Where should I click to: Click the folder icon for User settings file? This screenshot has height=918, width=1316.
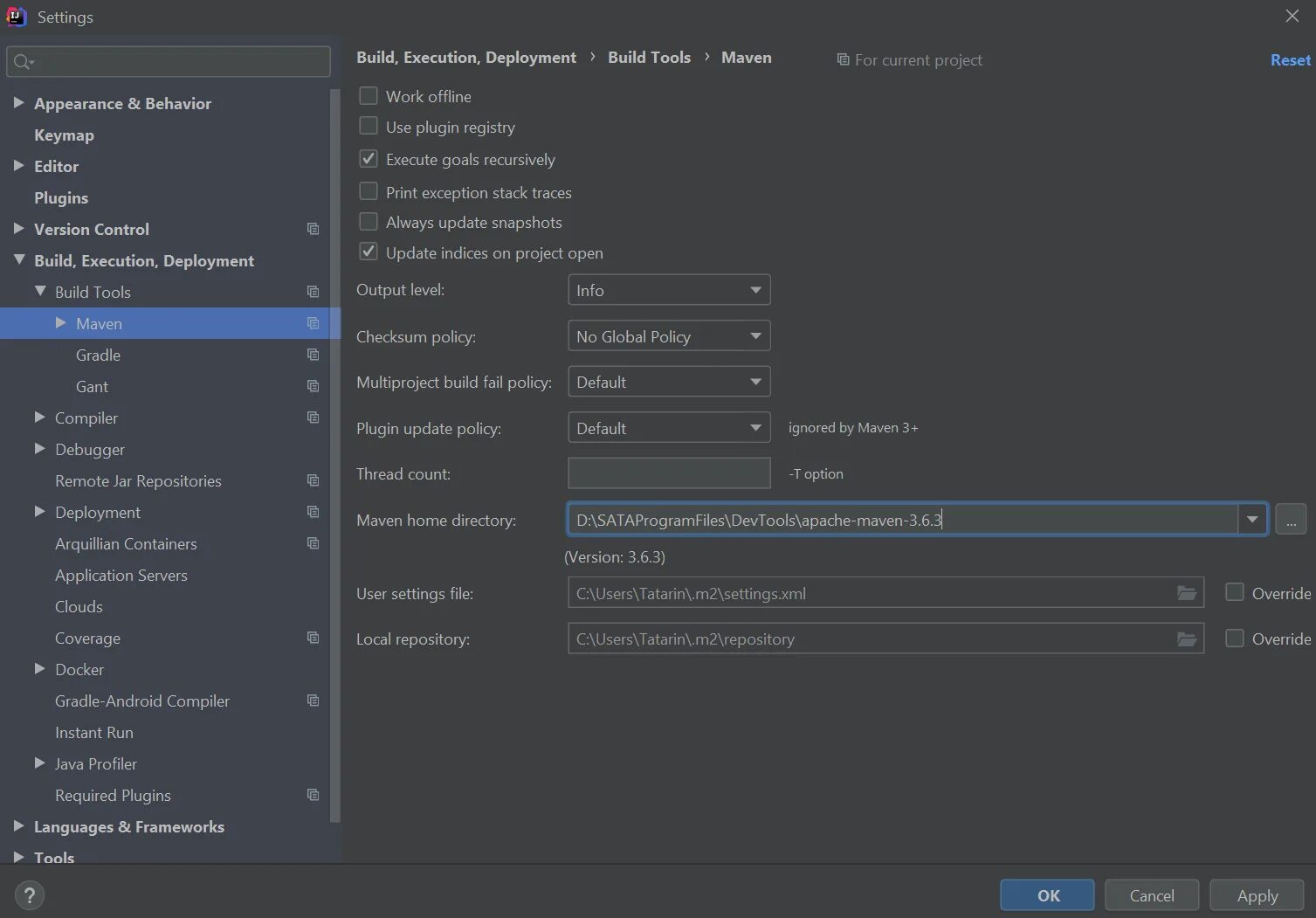click(1187, 593)
